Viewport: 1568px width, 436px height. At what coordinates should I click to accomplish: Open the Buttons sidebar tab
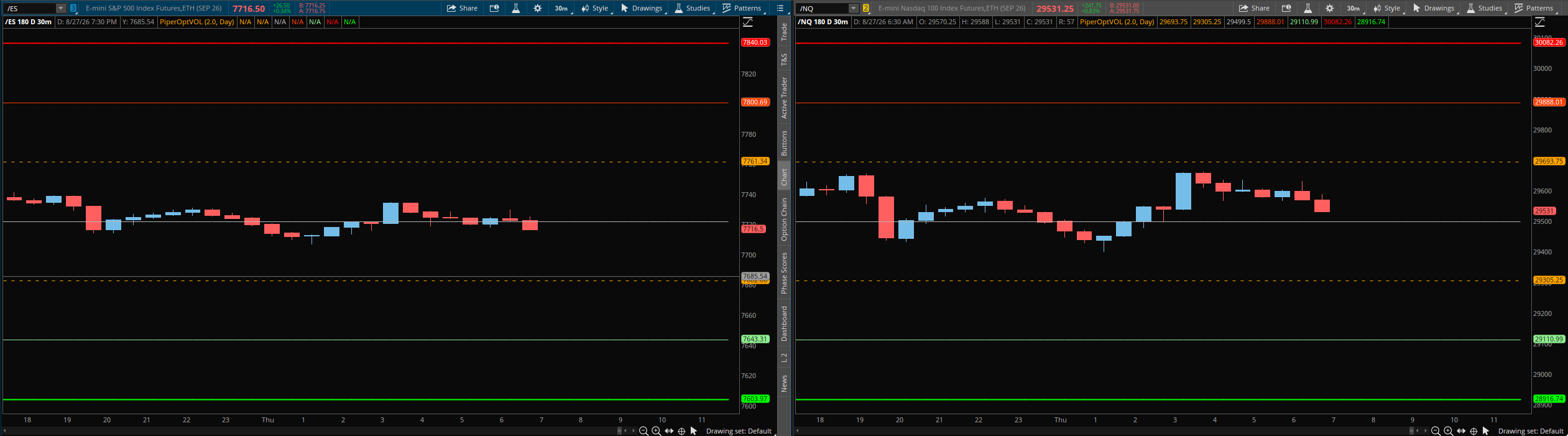784,143
